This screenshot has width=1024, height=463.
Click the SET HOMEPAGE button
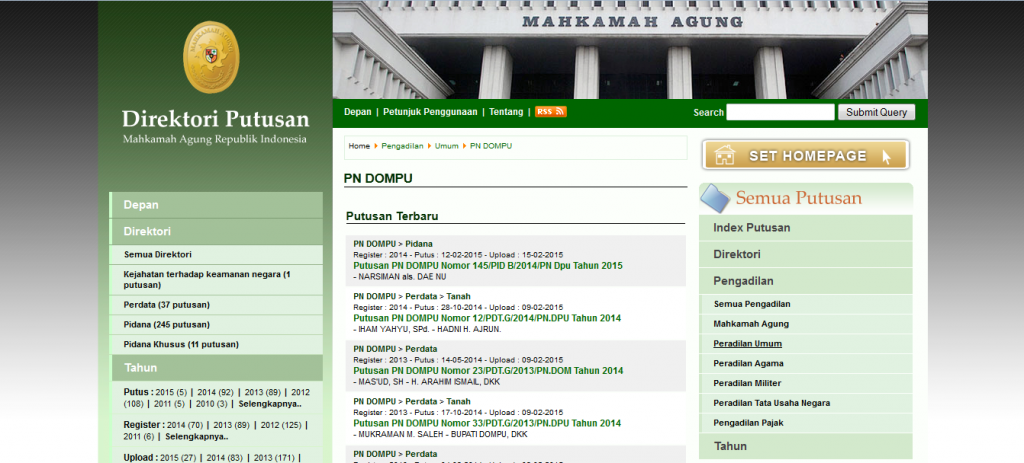click(x=805, y=155)
